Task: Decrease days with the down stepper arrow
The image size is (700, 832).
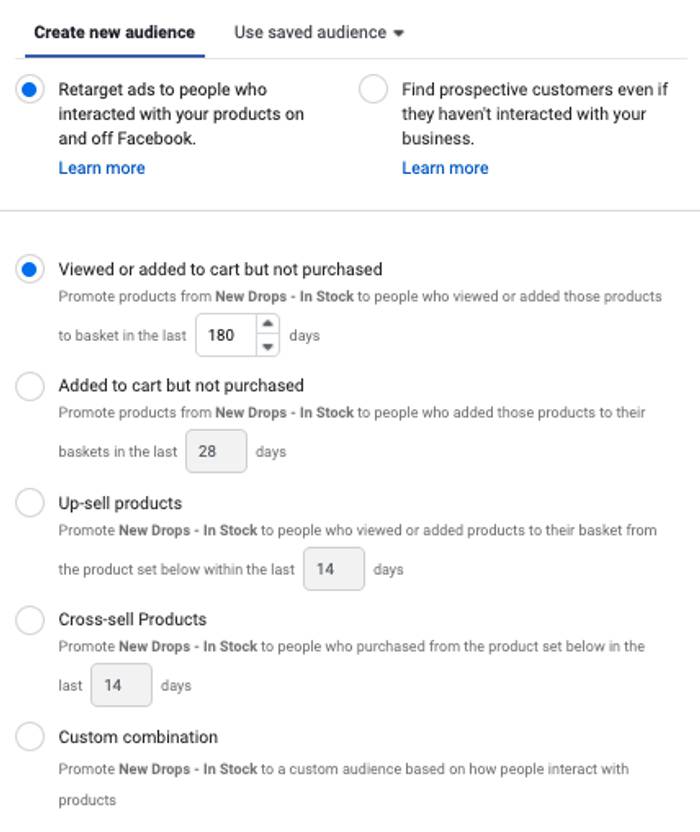Action: pyautogui.click(x=267, y=346)
